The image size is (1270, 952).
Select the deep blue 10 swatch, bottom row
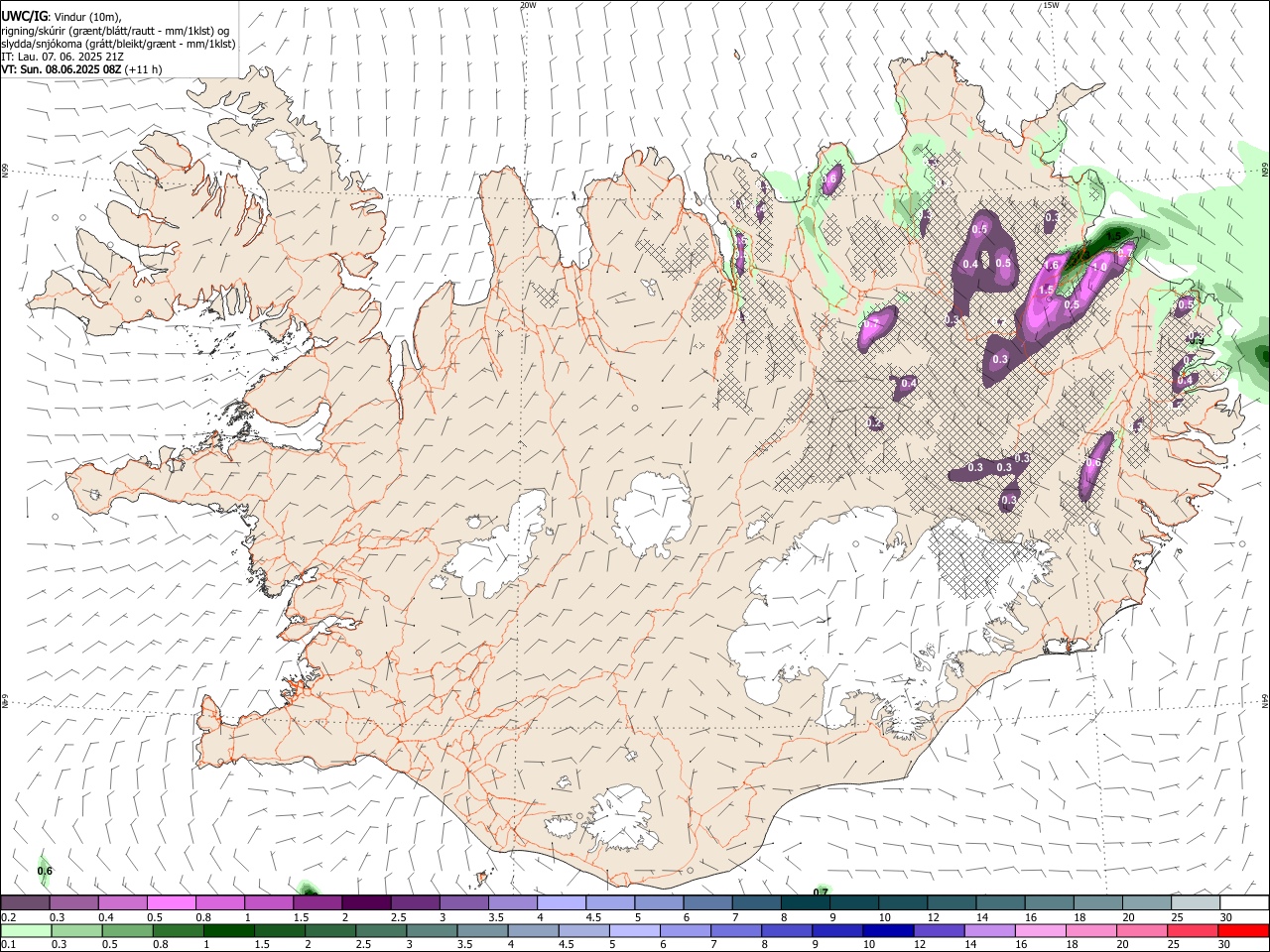coord(888,931)
